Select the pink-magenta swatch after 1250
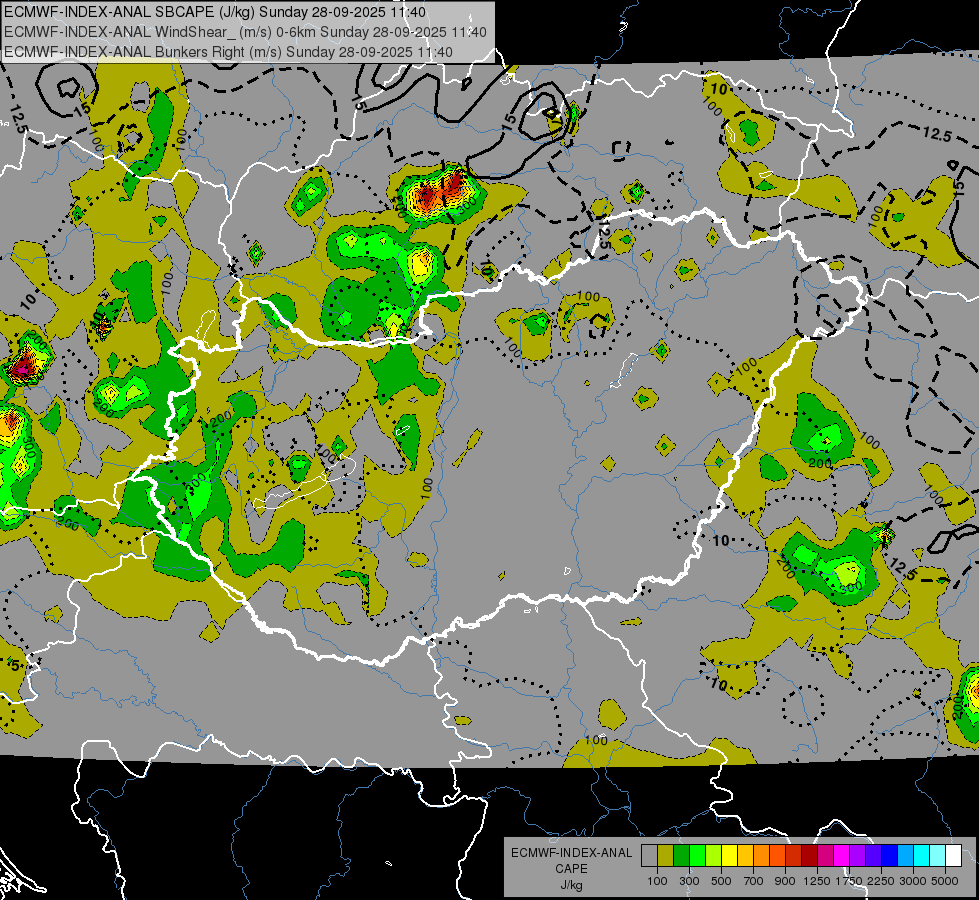The width and height of the screenshot is (979, 900). (825, 856)
